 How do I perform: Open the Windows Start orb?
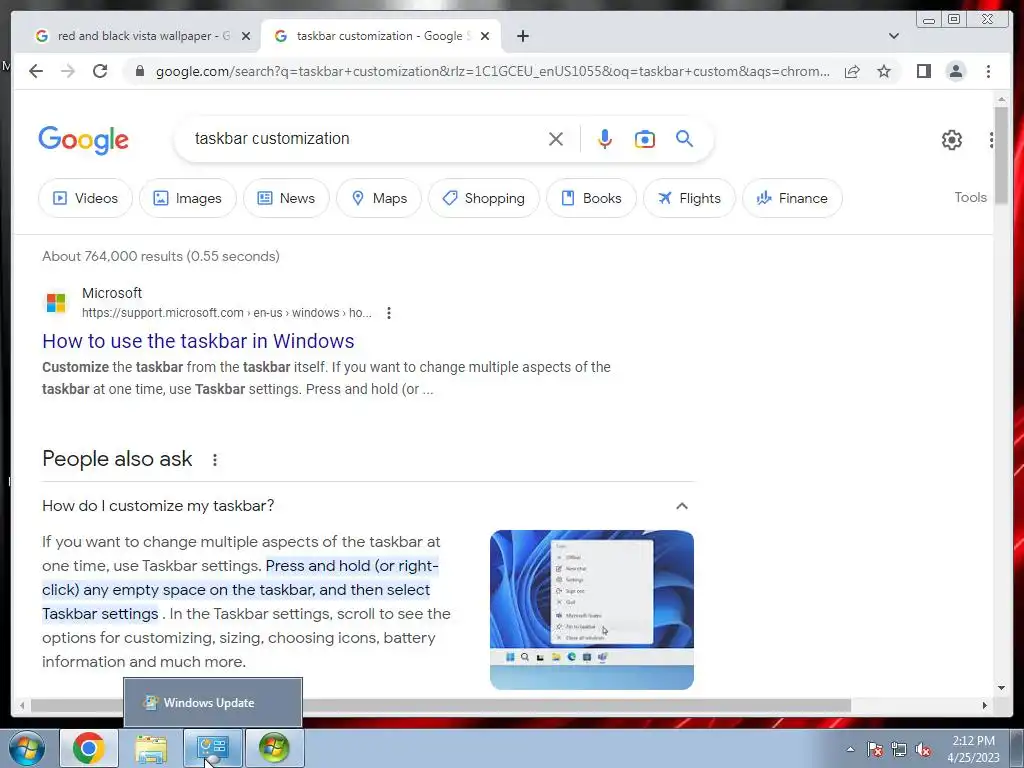coord(27,748)
